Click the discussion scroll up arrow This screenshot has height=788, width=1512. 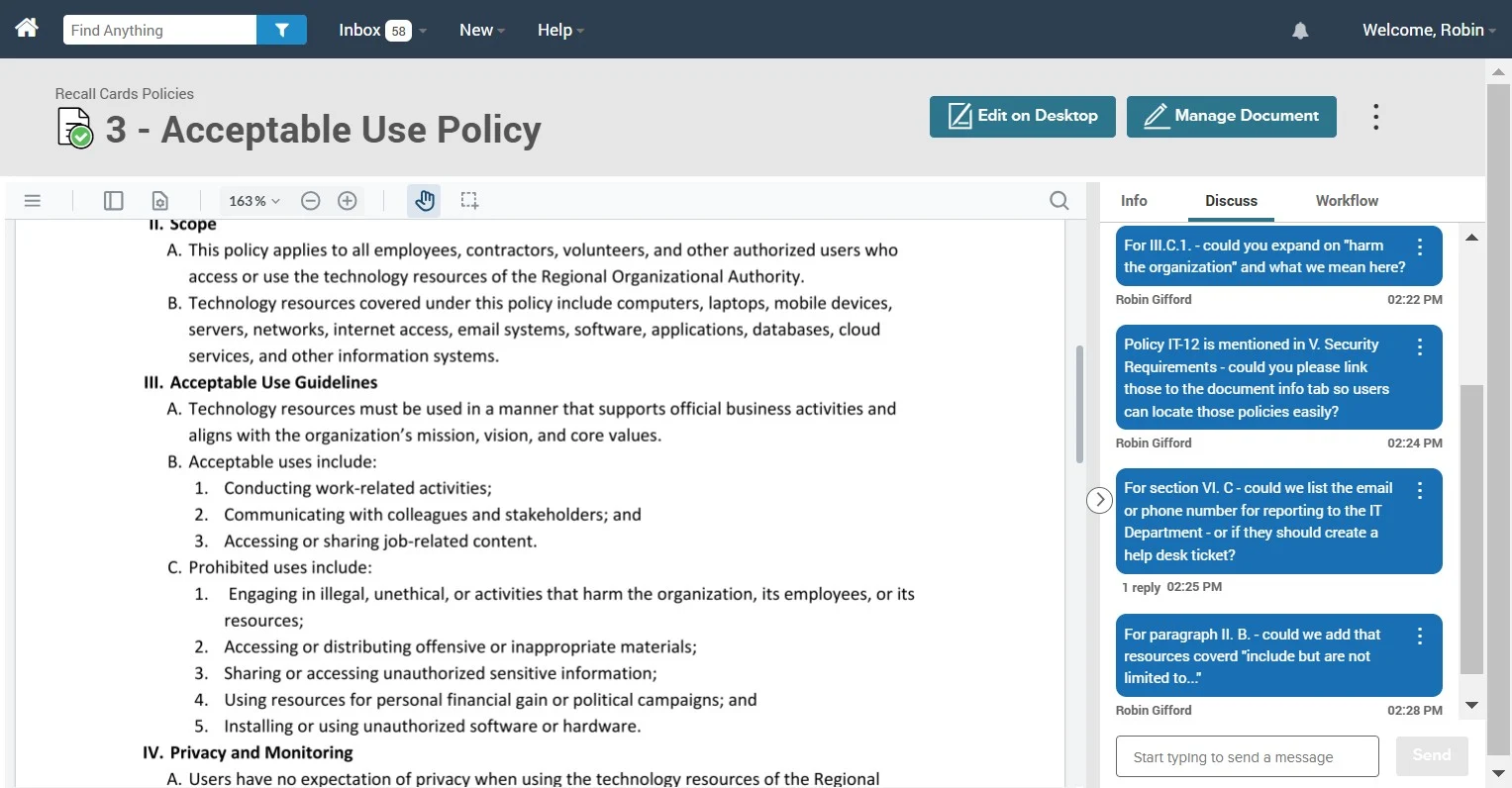pyautogui.click(x=1471, y=238)
